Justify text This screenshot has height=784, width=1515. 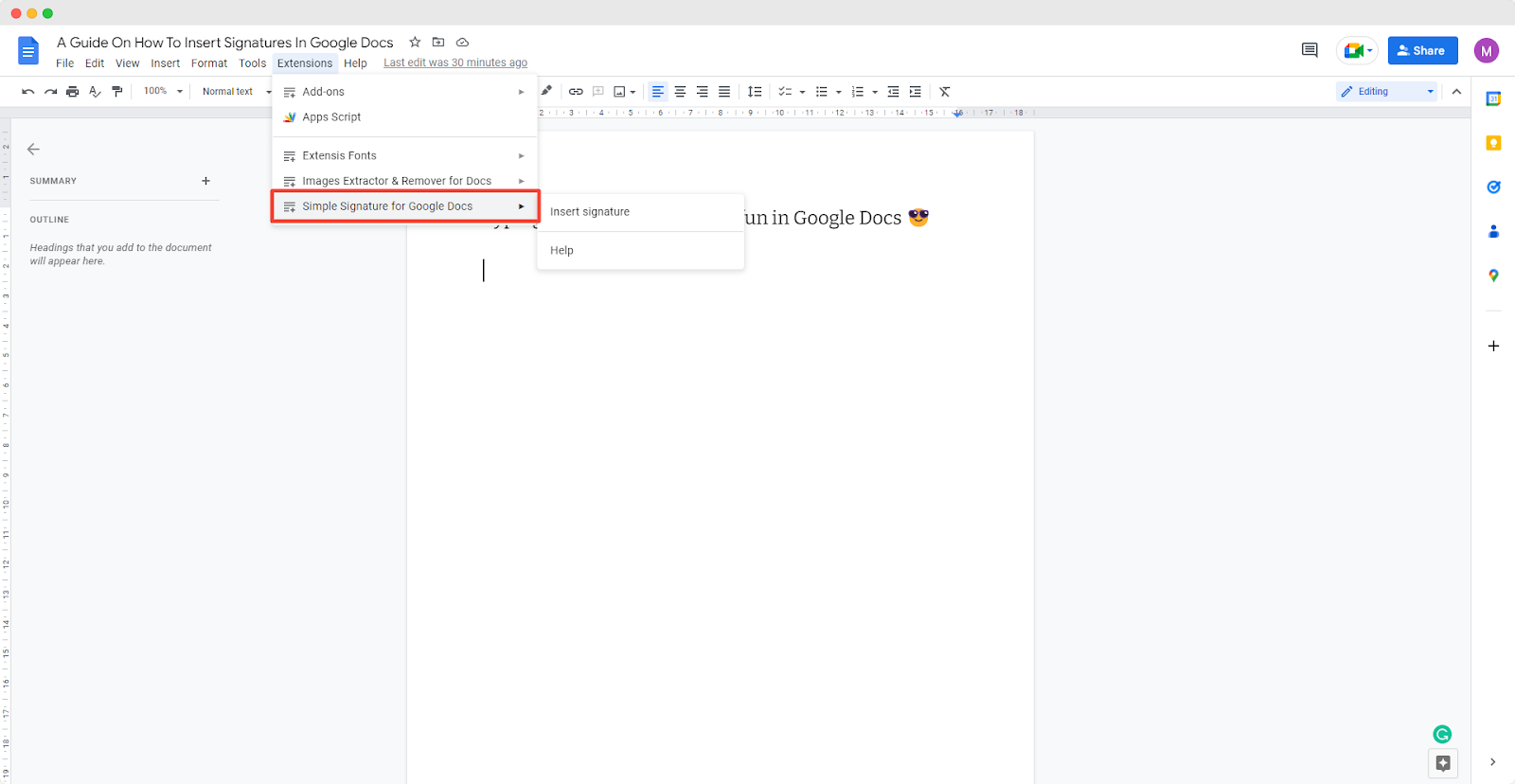(724, 92)
